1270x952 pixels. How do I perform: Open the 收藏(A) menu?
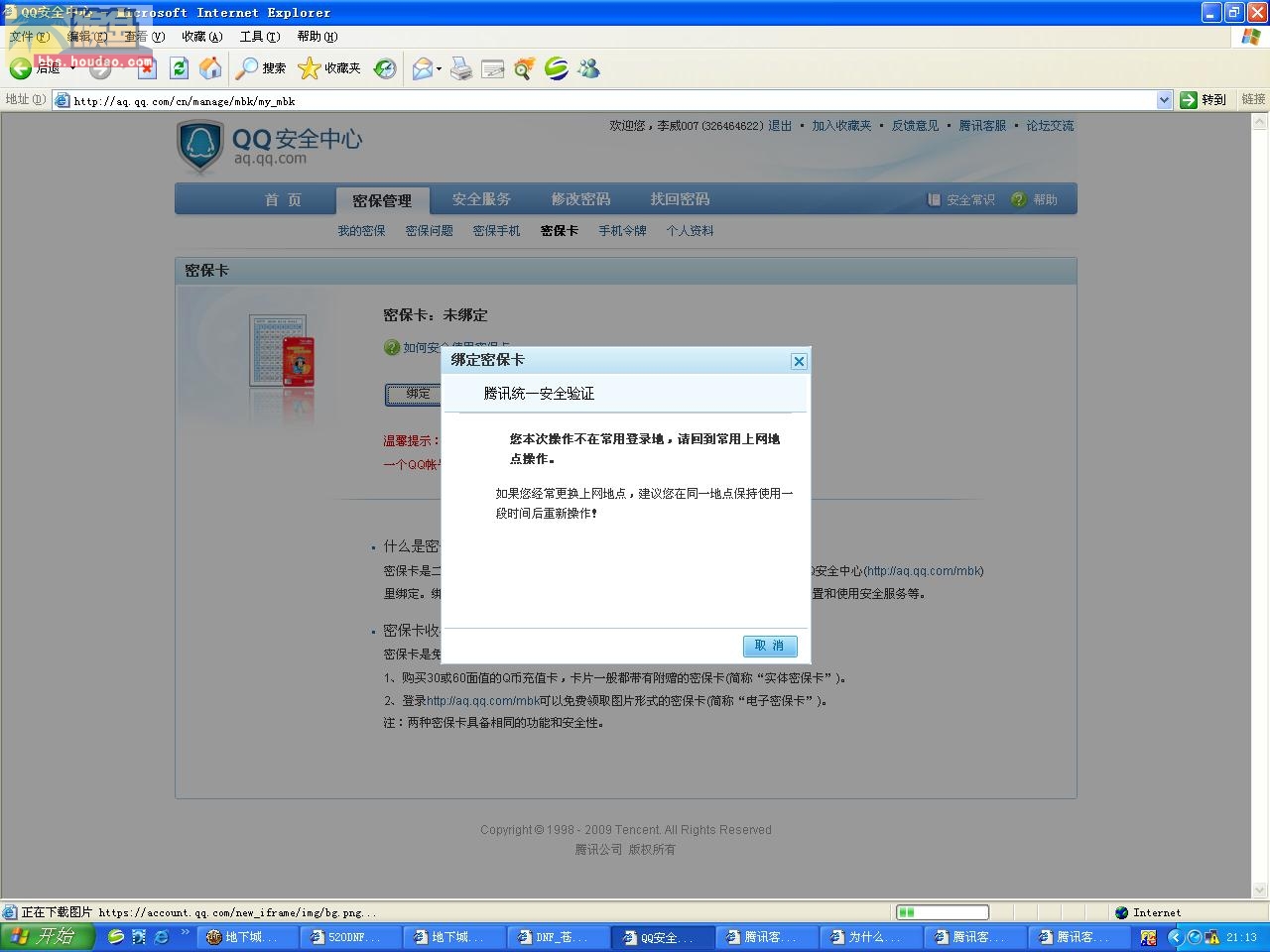pos(202,37)
